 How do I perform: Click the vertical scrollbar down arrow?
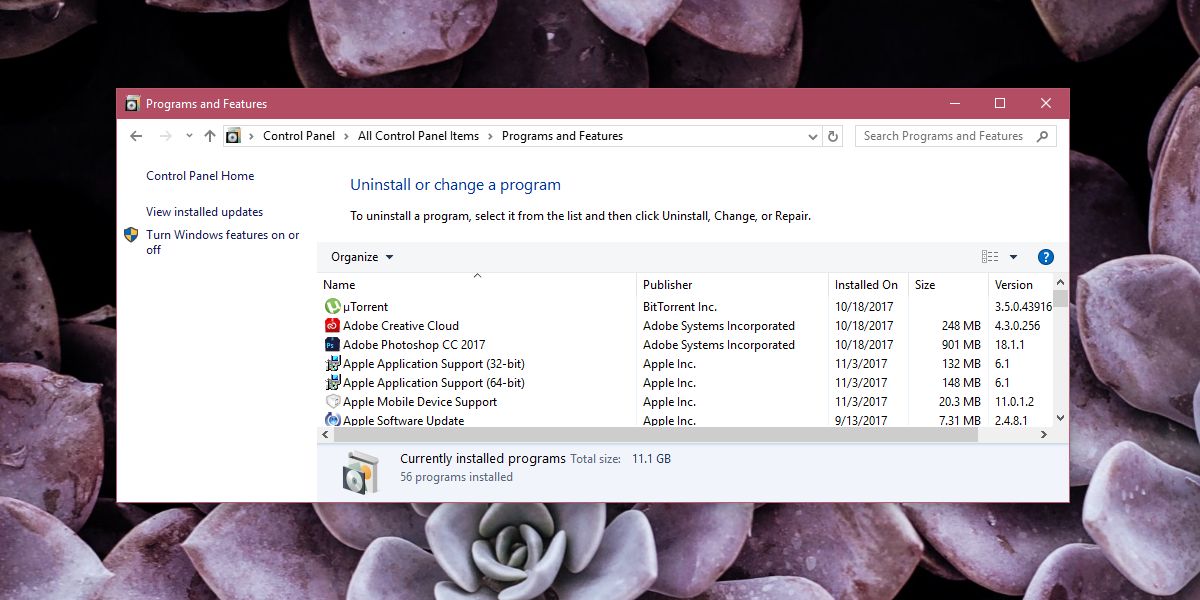(1060, 419)
